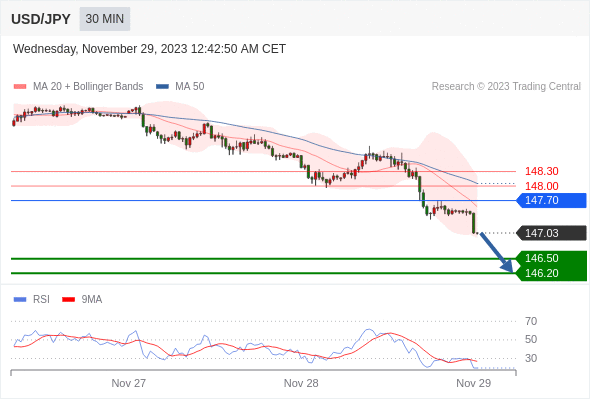Click the date 'Wednesday, November 29, 2023' timestamp
The width and height of the screenshot is (590, 400).
pos(149,49)
